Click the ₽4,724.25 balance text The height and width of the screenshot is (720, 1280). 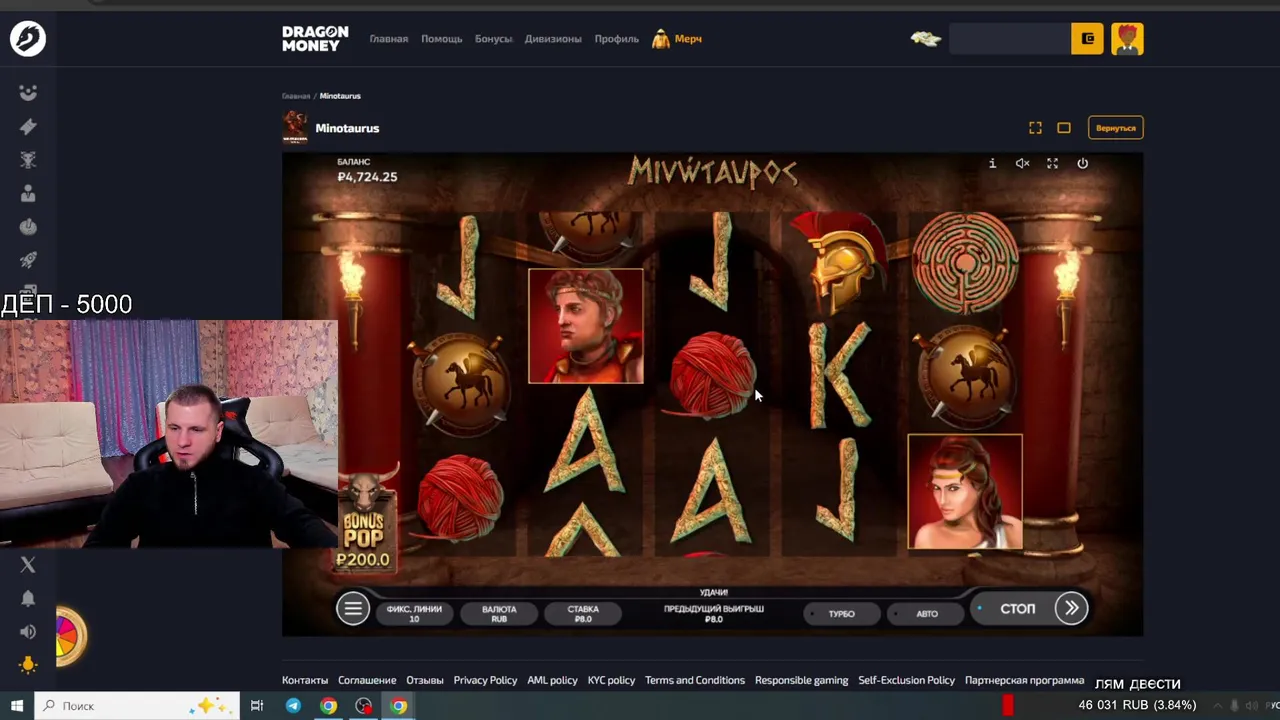tap(367, 177)
